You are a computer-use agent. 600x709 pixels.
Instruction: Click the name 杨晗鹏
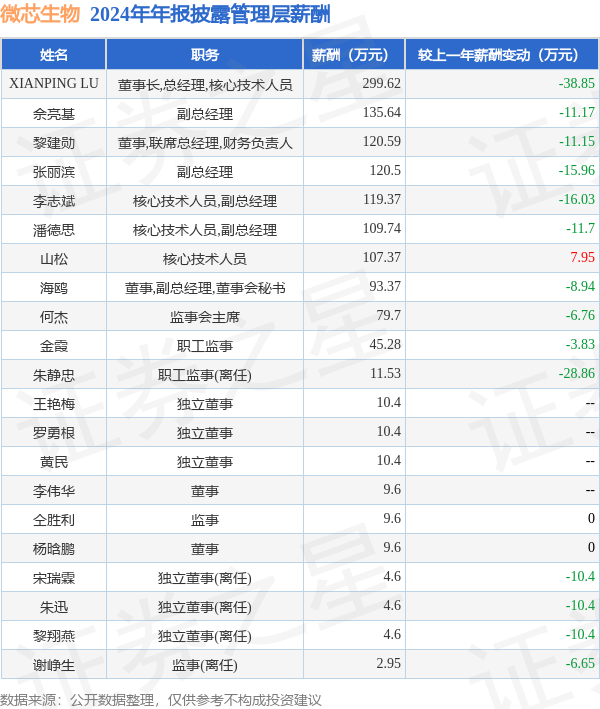pyautogui.click(x=54, y=548)
